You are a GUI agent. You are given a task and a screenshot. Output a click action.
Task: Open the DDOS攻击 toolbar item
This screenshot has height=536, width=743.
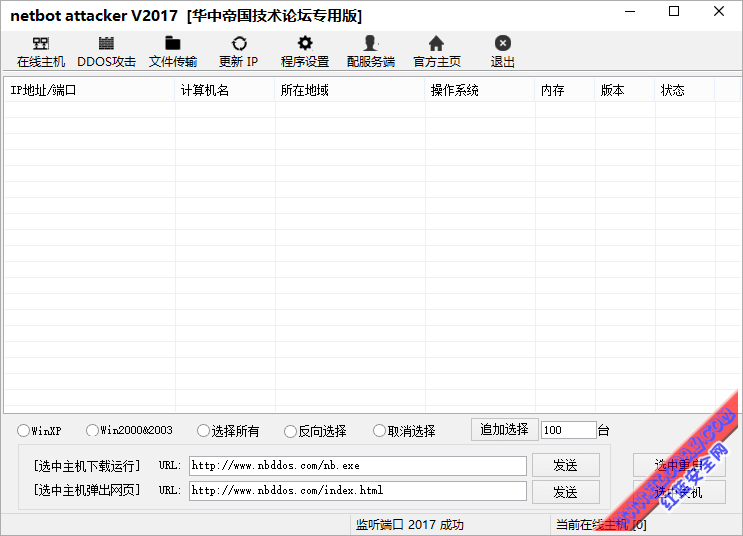click(x=106, y=52)
